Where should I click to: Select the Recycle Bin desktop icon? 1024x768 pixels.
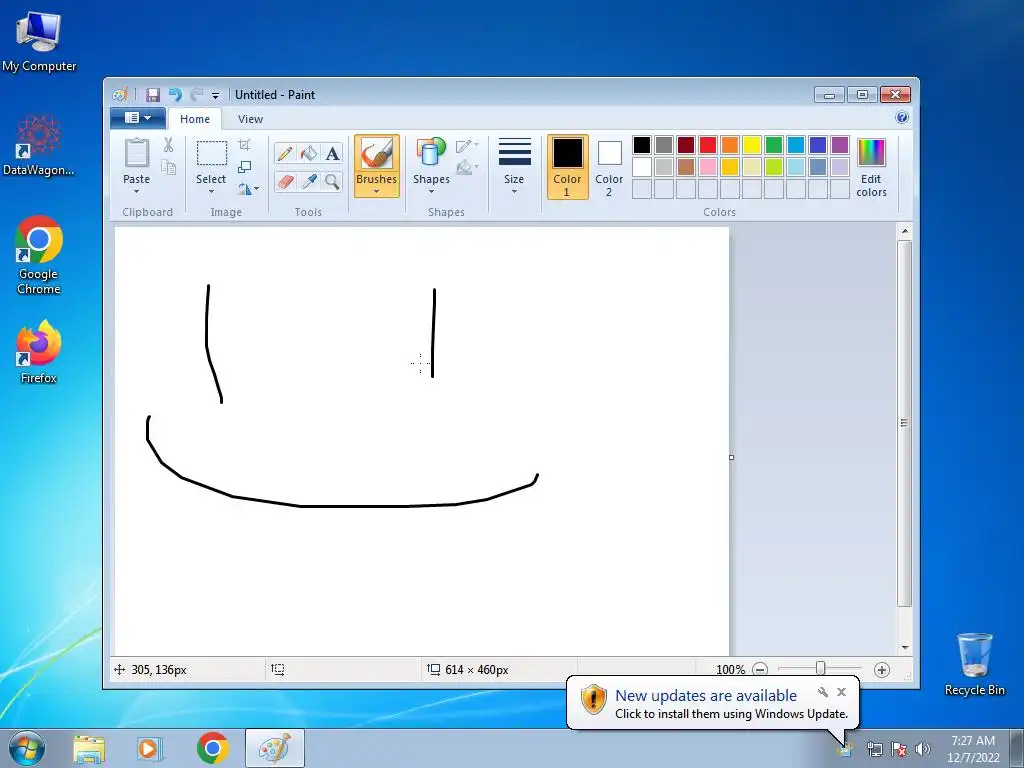975,664
